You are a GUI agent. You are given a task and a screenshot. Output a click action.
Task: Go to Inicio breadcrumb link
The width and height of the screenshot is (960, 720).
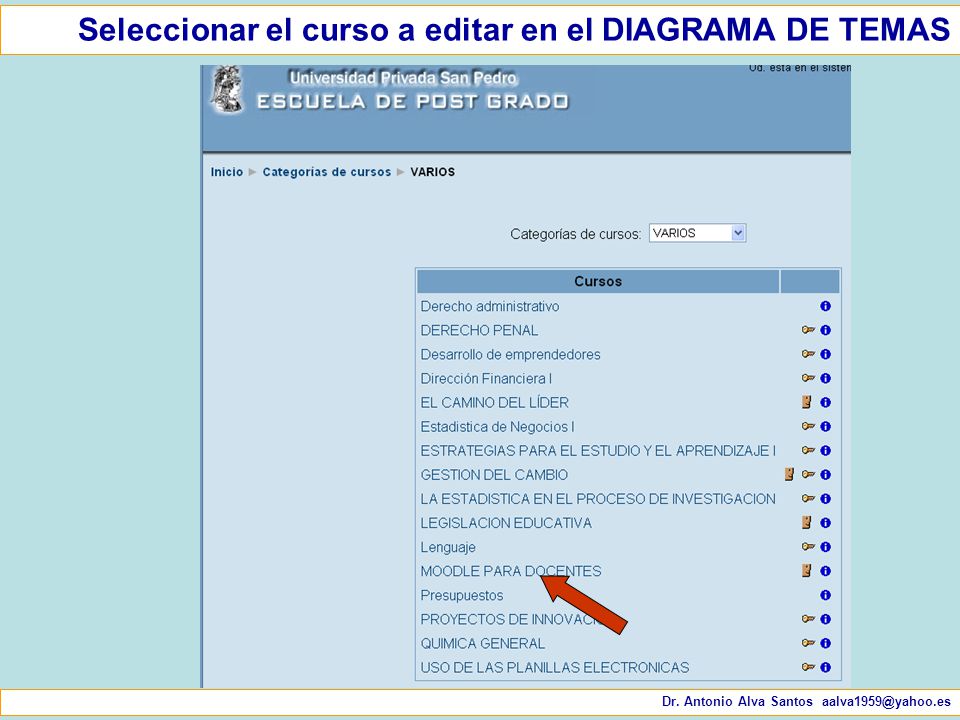coord(227,172)
